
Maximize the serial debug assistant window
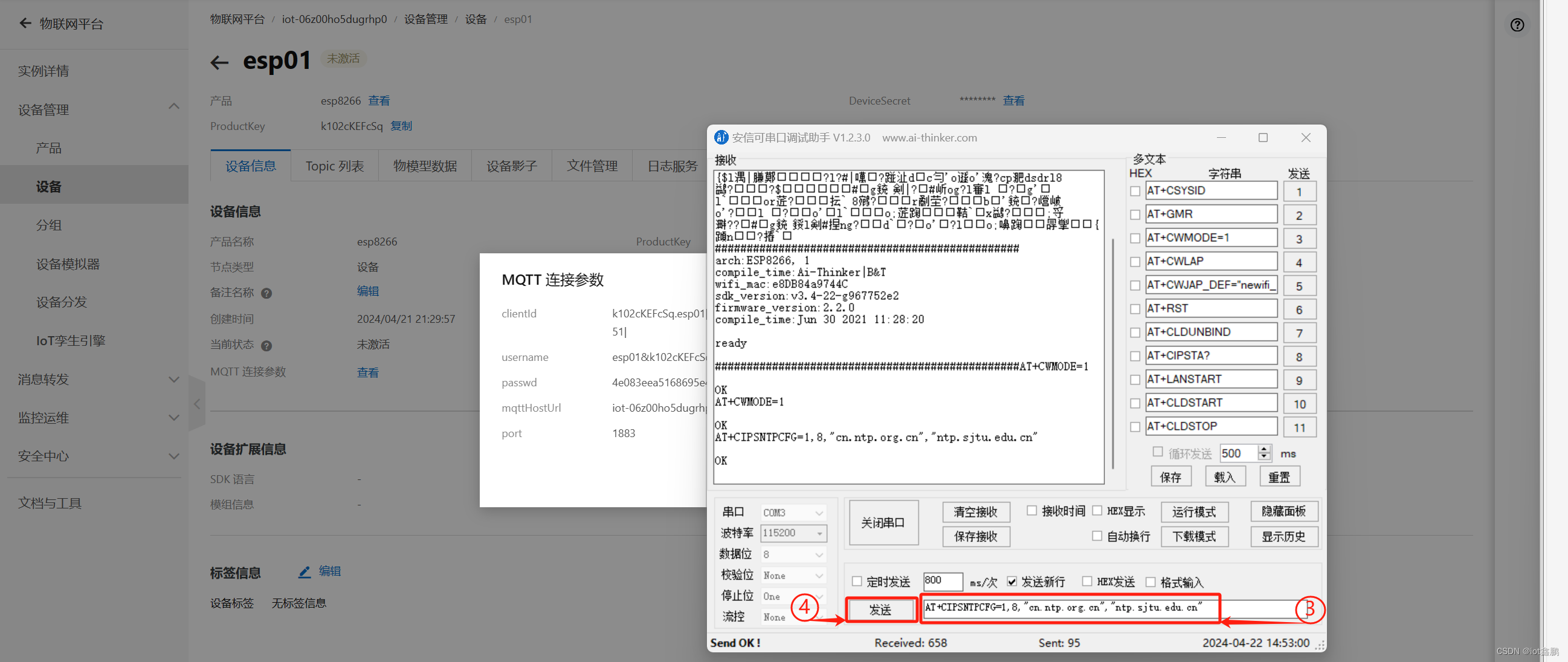tap(1263, 138)
